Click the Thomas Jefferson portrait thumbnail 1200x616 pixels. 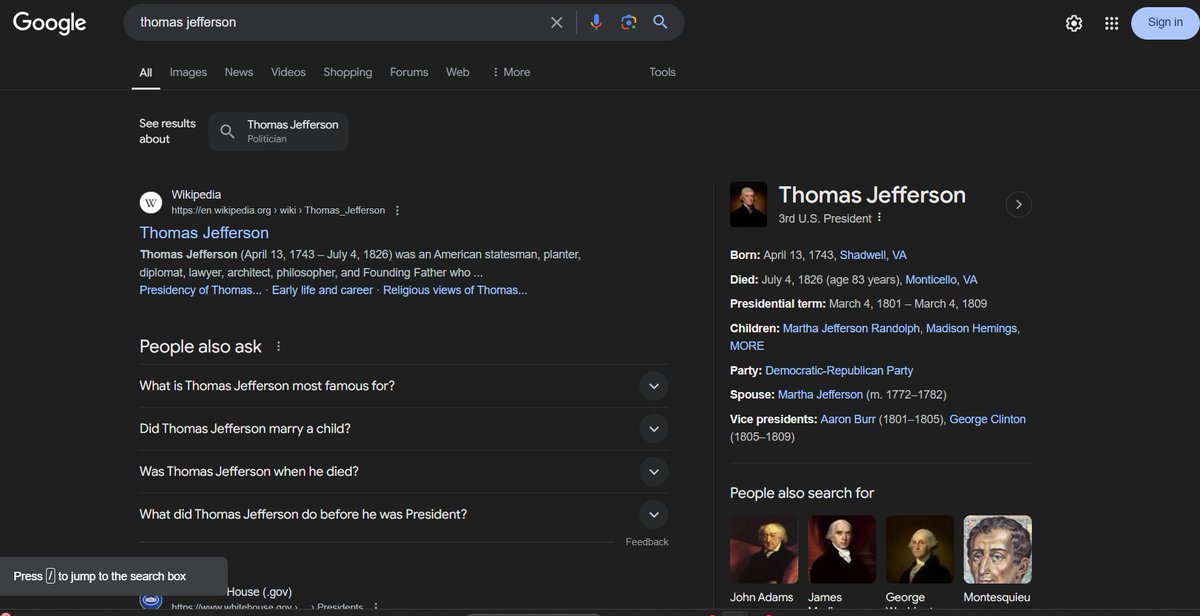tap(748, 204)
